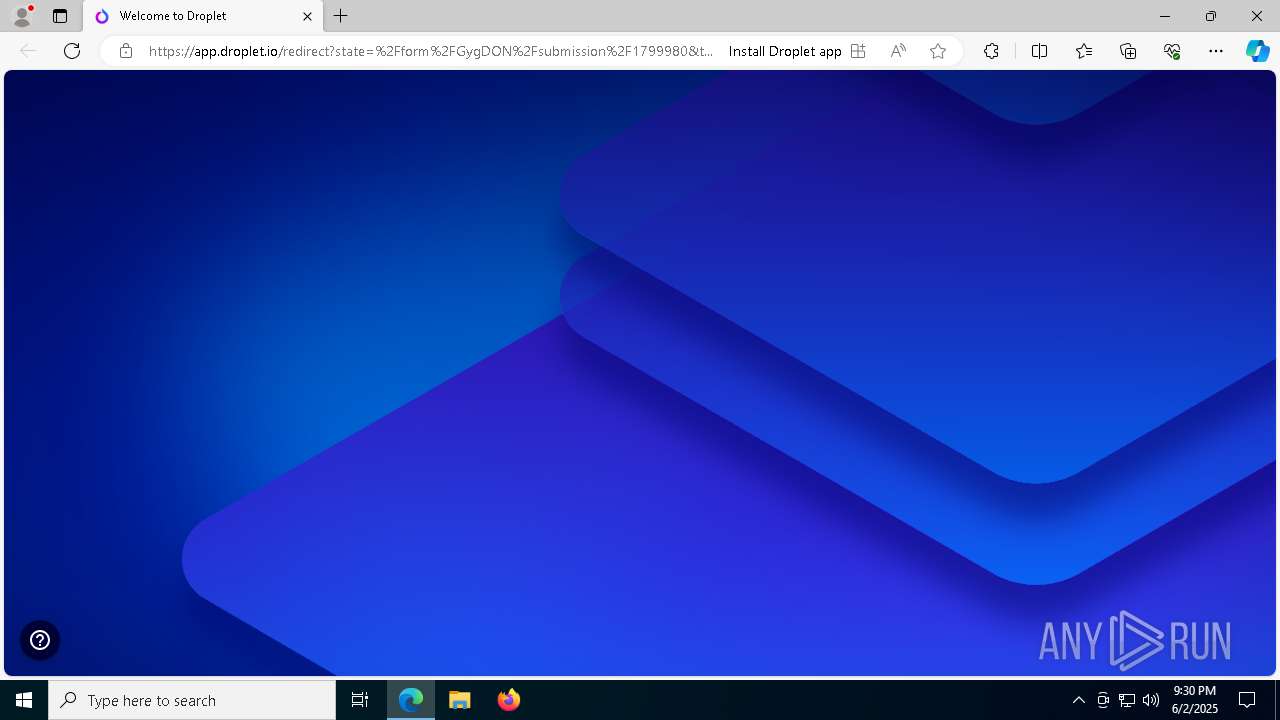Click the browser back arrow
The width and height of the screenshot is (1280, 720).
tap(28, 51)
